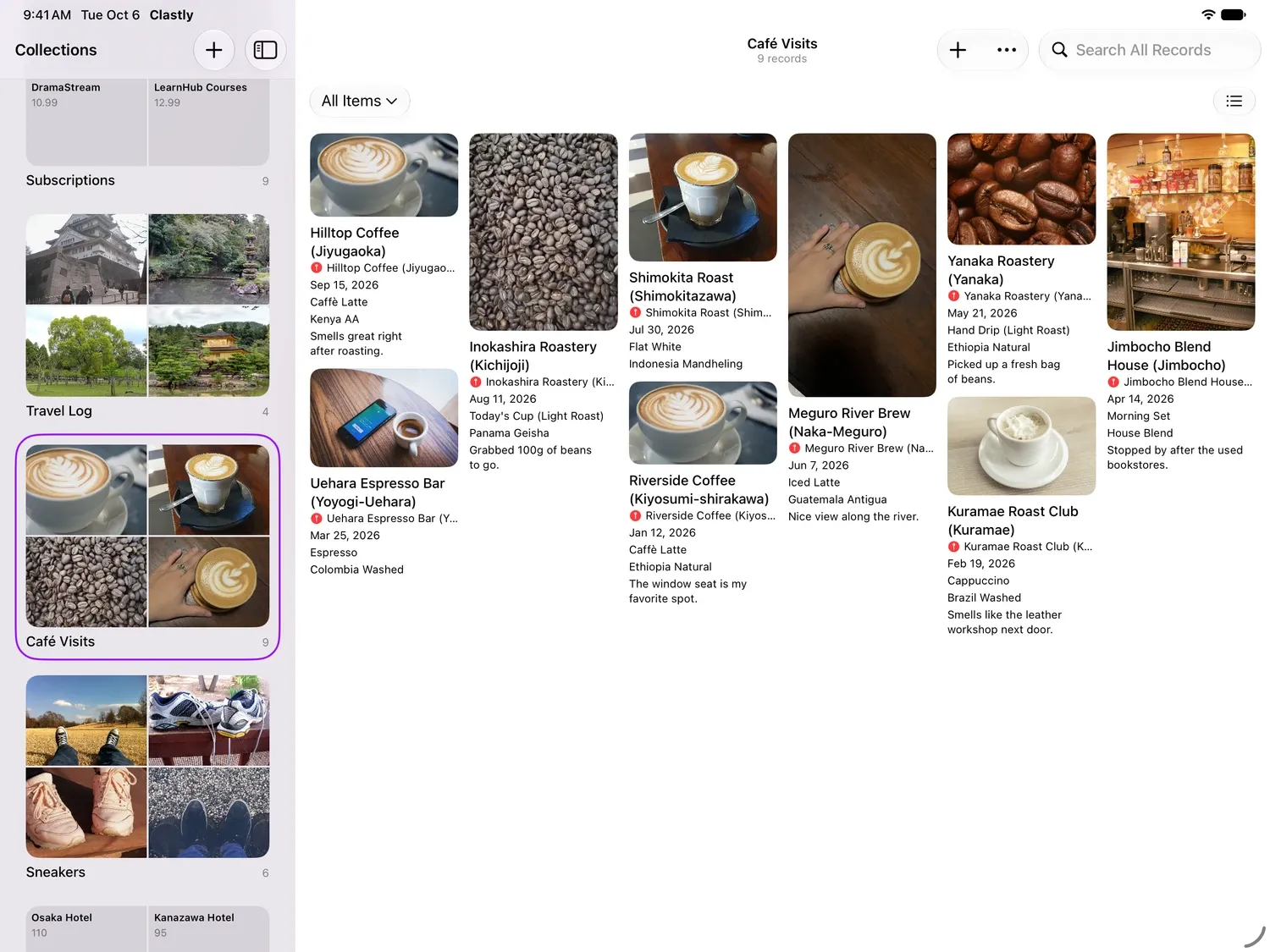Open record title Kuramae Roast Club (Kuramae)
This screenshot has width=1270, height=952.
(x=1013, y=520)
